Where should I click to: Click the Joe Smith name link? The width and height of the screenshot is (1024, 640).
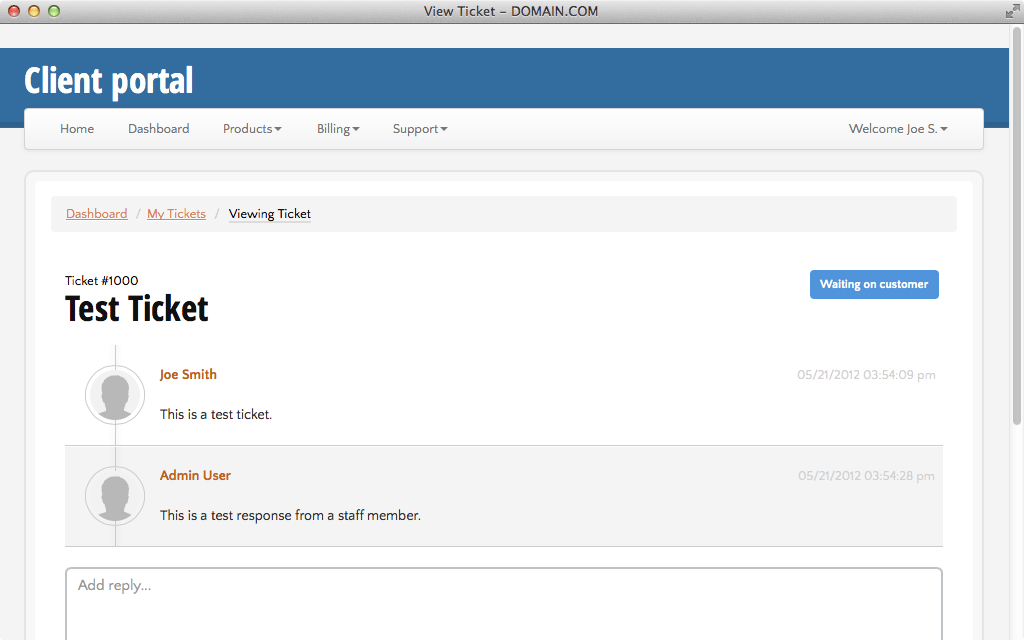188,374
